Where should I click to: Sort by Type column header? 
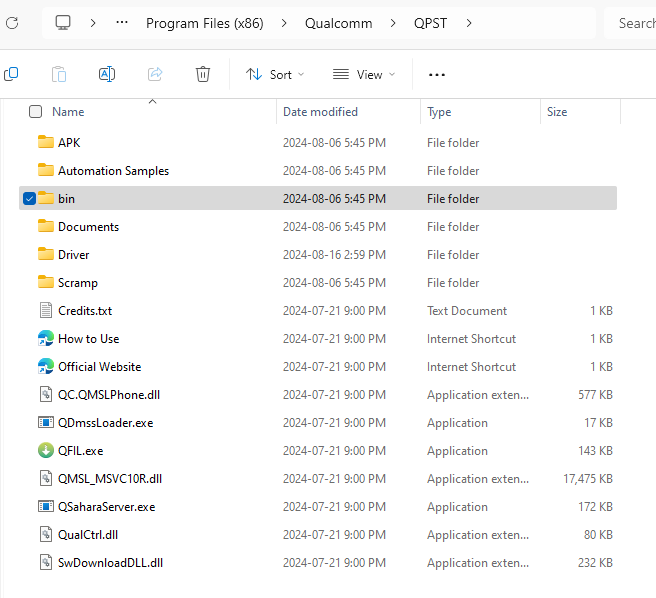point(439,112)
